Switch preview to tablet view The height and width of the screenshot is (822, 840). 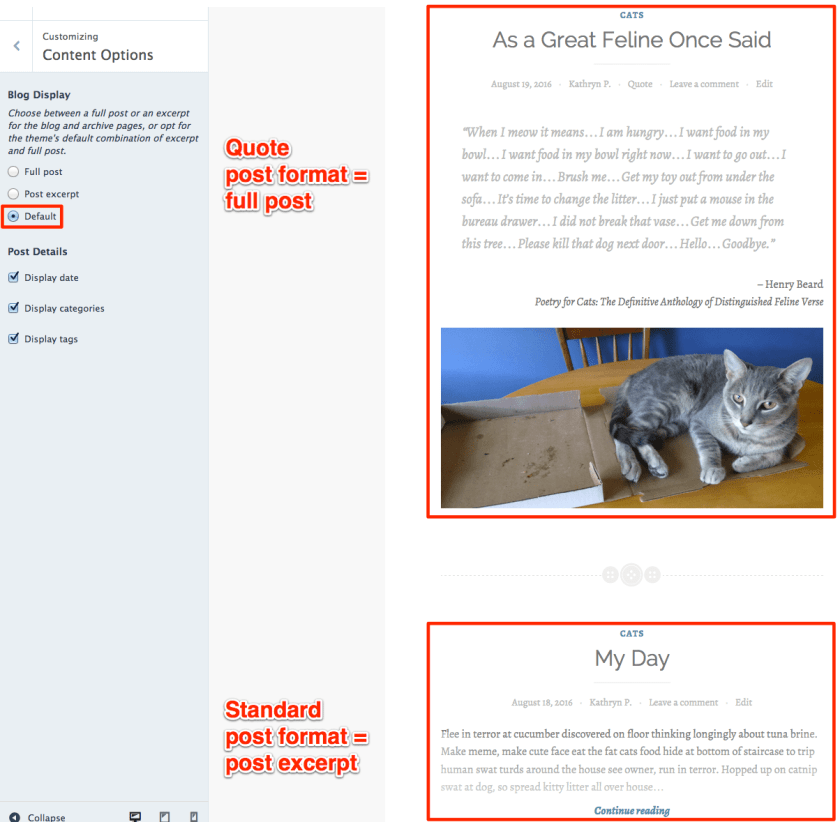point(164,816)
